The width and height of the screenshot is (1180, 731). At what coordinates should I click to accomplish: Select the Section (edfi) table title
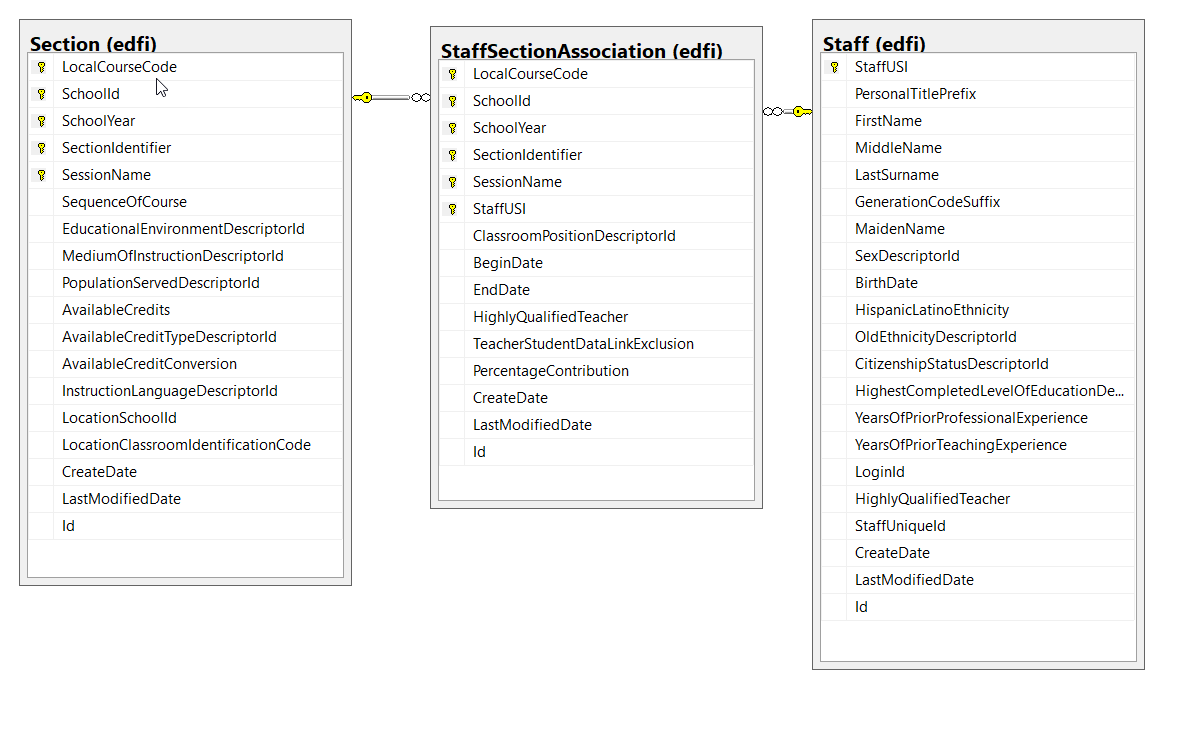pyautogui.click(x=93, y=44)
